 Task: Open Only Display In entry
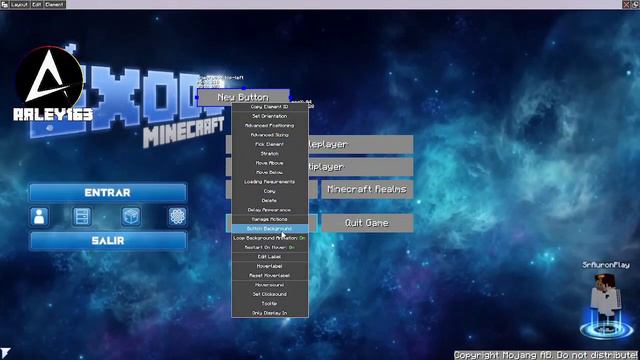[x=270, y=313]
